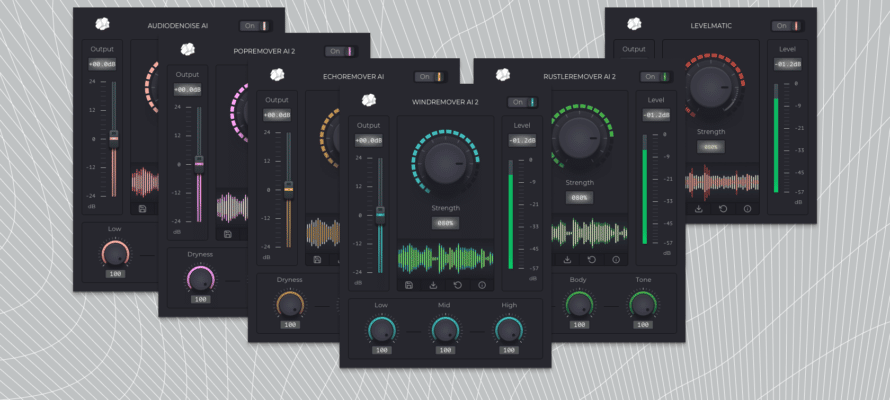
Task: Click the logo icon in PopRemover AI 2
Action: [x=188, y=49]
